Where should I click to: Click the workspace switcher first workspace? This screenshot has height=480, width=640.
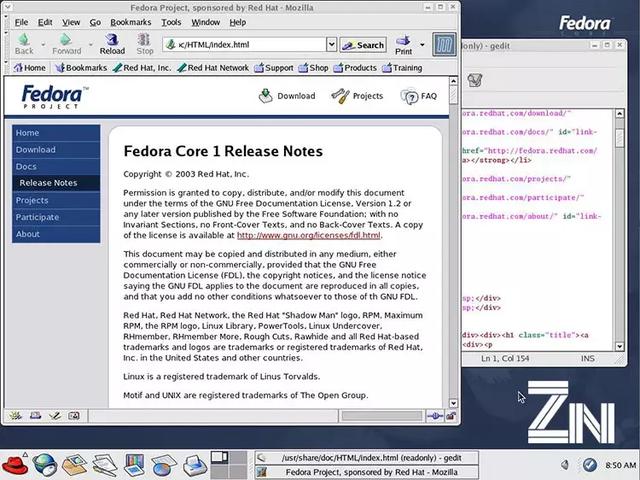[x=220, y=458]
